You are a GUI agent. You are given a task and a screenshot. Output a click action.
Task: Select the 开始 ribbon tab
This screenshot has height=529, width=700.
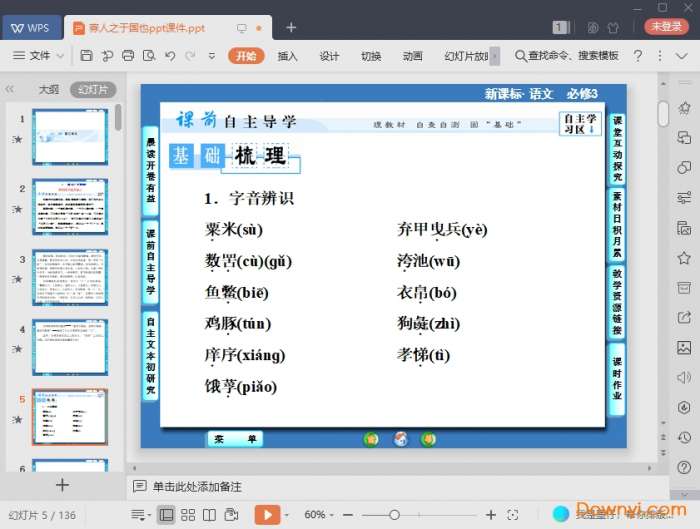(246, 56)
